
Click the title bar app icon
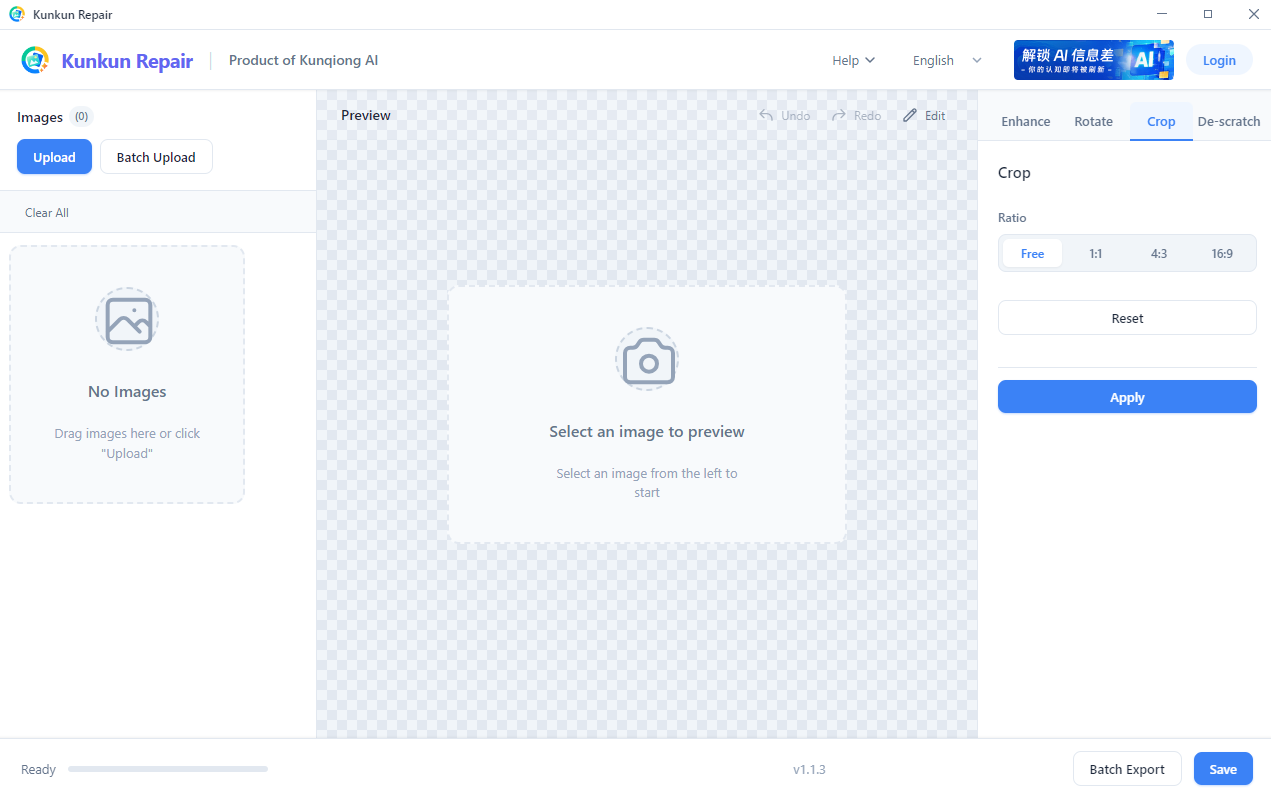pos(16,14)
